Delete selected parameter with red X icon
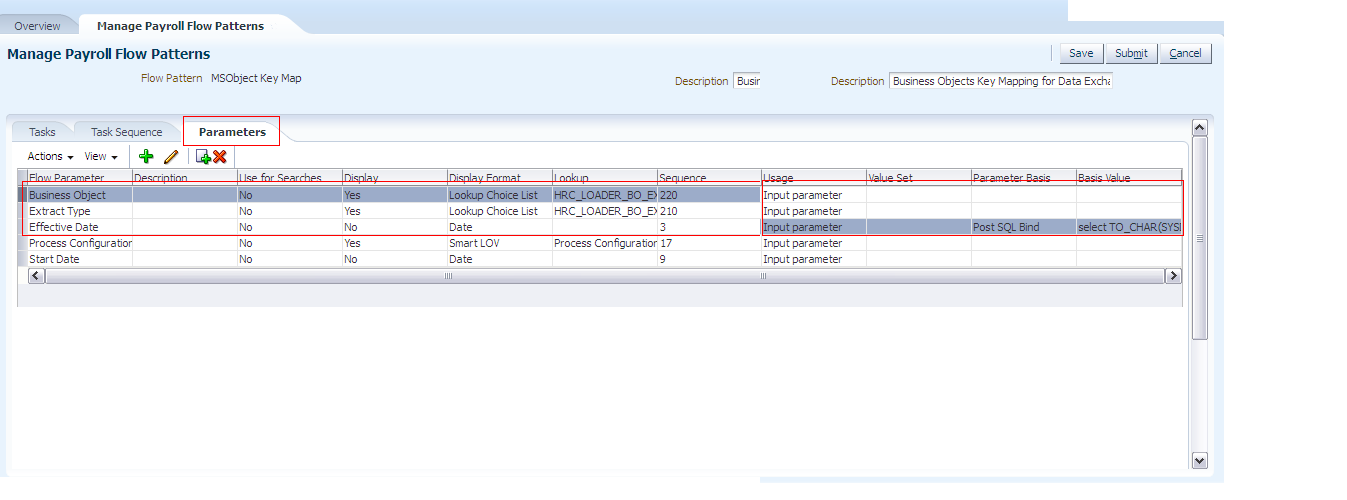 220,157
